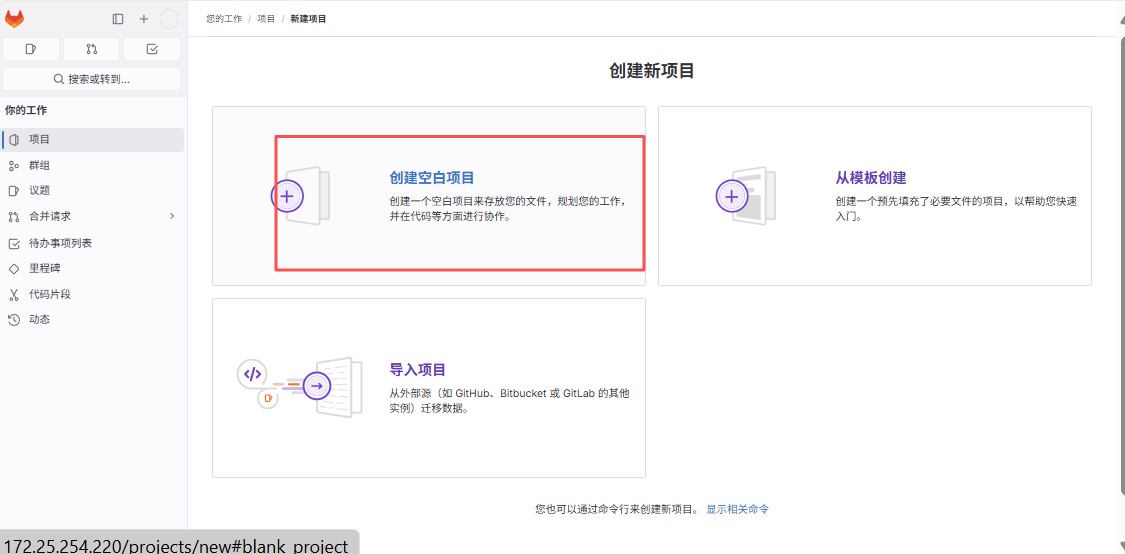Go to 项目 breadcrumb link
The width and height of the screenshot is (1125, 554).
coord(266,19)
